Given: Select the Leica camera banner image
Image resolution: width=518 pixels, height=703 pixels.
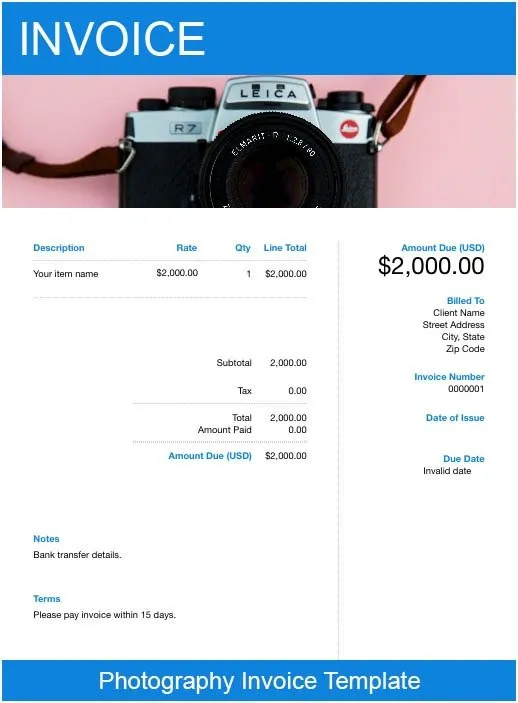Looking at the screenshot, I should pyautogui.click(x=259, y=141).
